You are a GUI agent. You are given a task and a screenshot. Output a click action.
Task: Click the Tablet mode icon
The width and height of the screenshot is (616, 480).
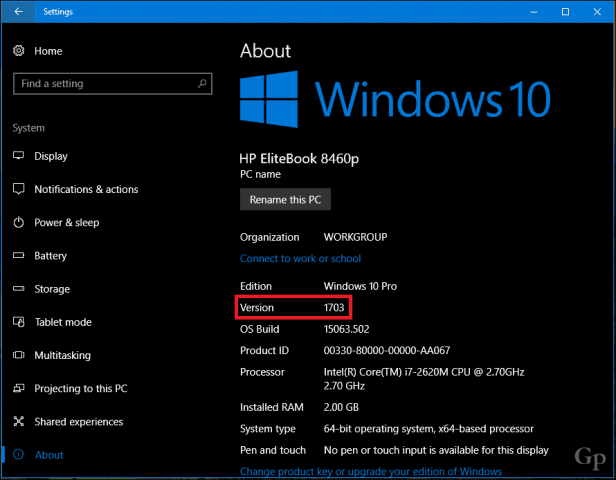pos(18,322)
